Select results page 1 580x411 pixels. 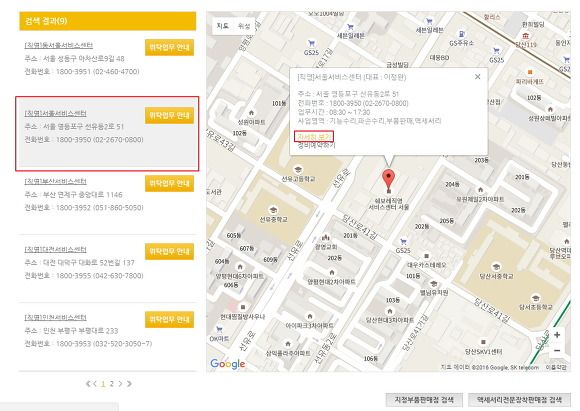[103, 384]
